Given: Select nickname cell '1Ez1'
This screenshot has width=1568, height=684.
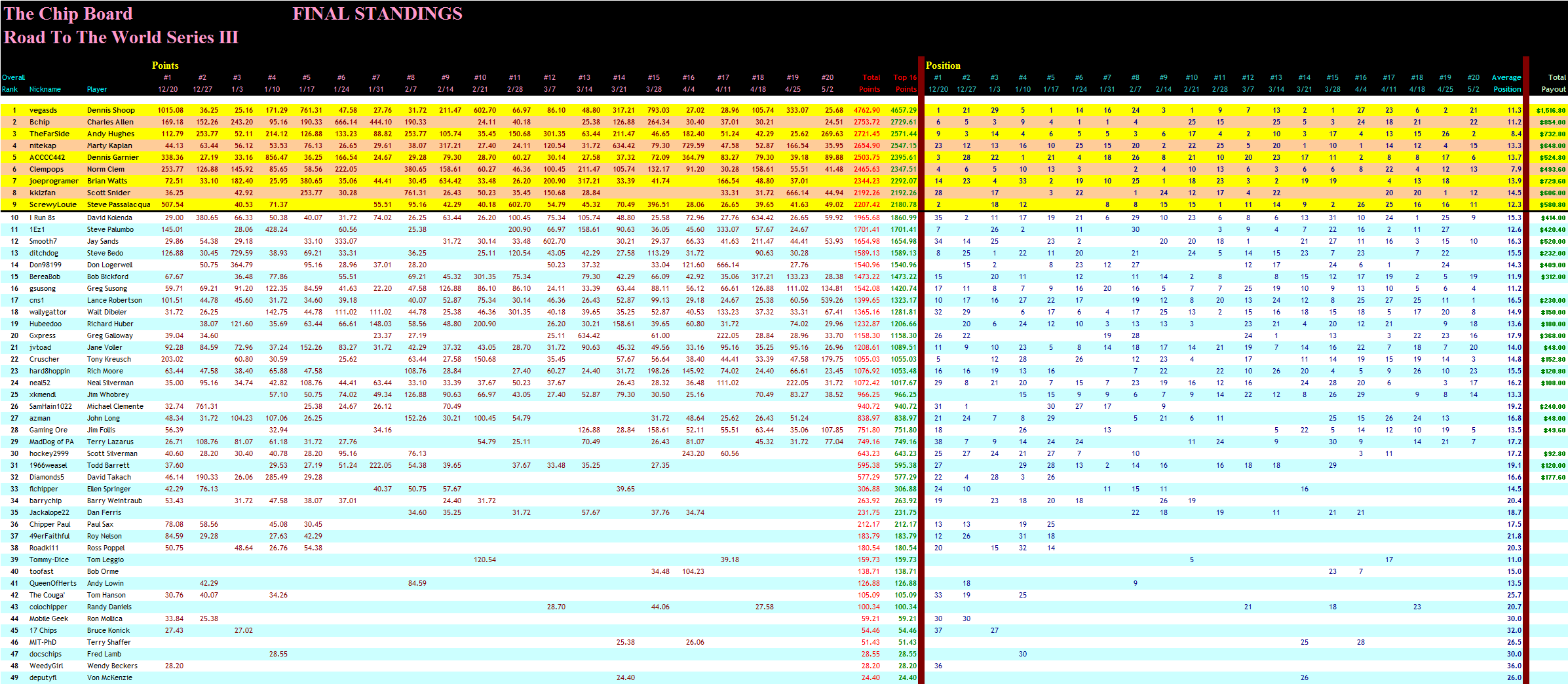Looking at the screenshot, I should (37, 230).
